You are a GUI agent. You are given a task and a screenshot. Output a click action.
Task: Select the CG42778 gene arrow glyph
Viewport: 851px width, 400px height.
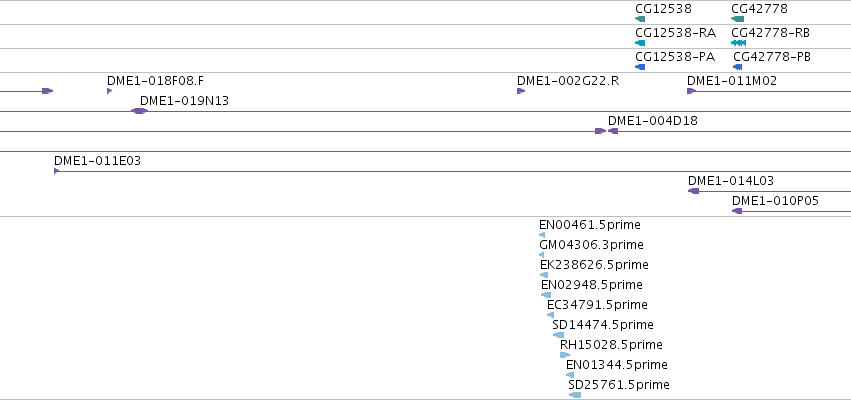tap(738, 19)
